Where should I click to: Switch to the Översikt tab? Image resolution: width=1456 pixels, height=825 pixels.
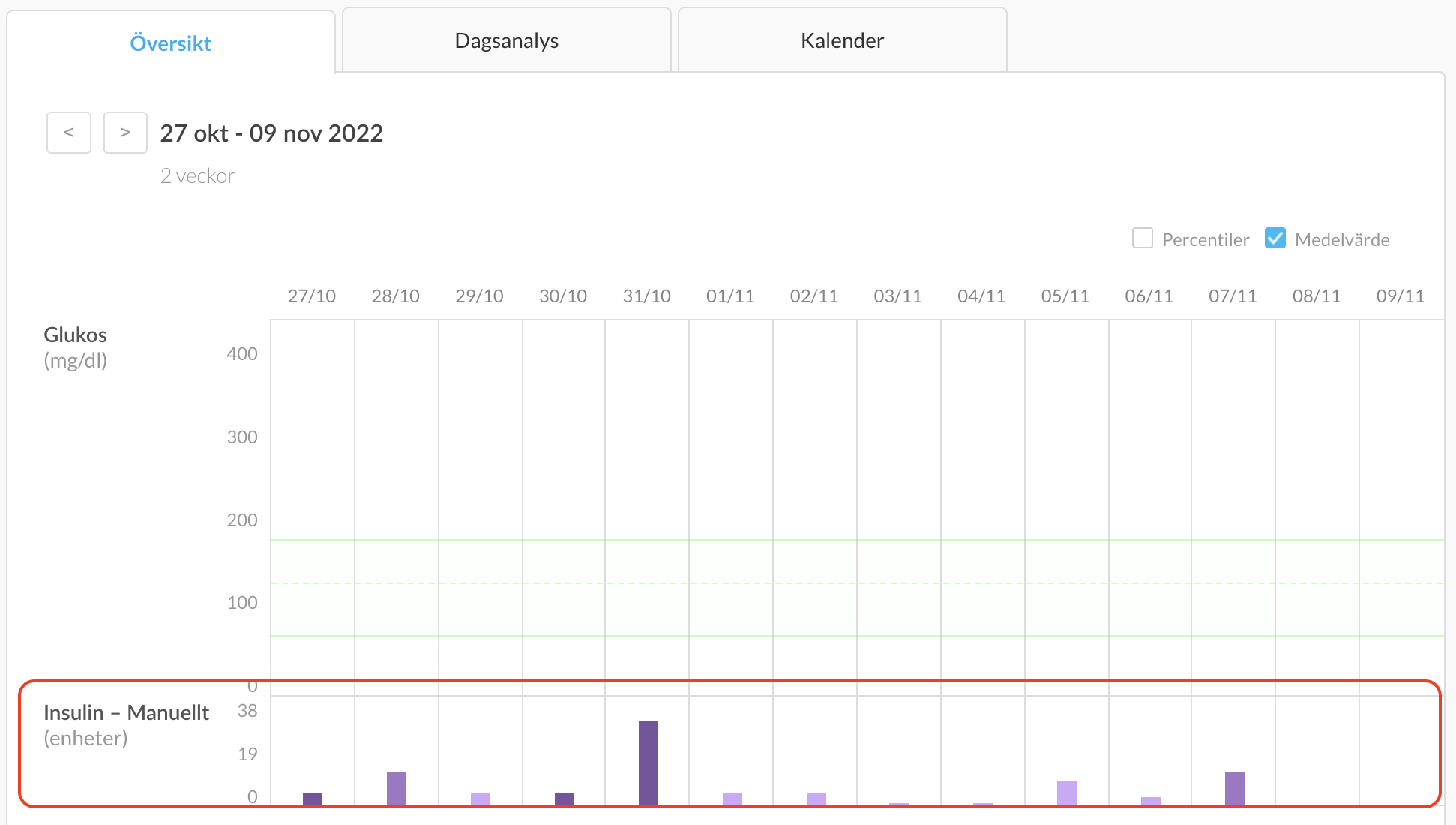pos(171,43)
